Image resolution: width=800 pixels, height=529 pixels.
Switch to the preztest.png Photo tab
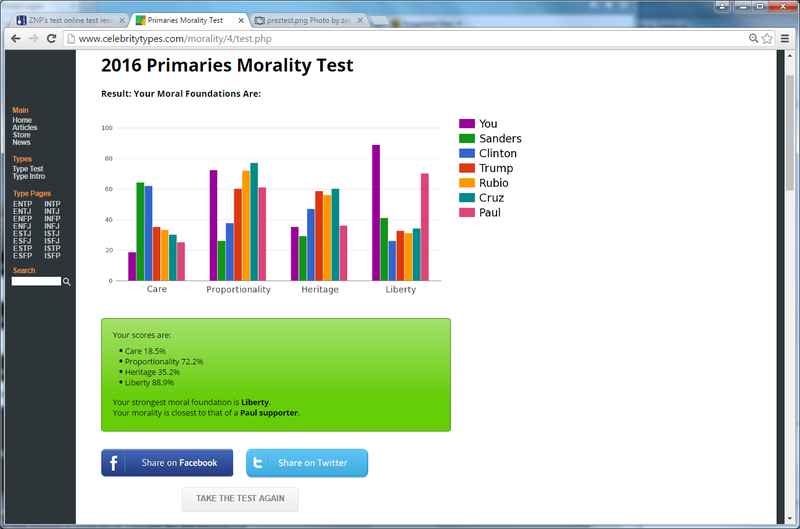pyautogui.click(x=308, y=20)
